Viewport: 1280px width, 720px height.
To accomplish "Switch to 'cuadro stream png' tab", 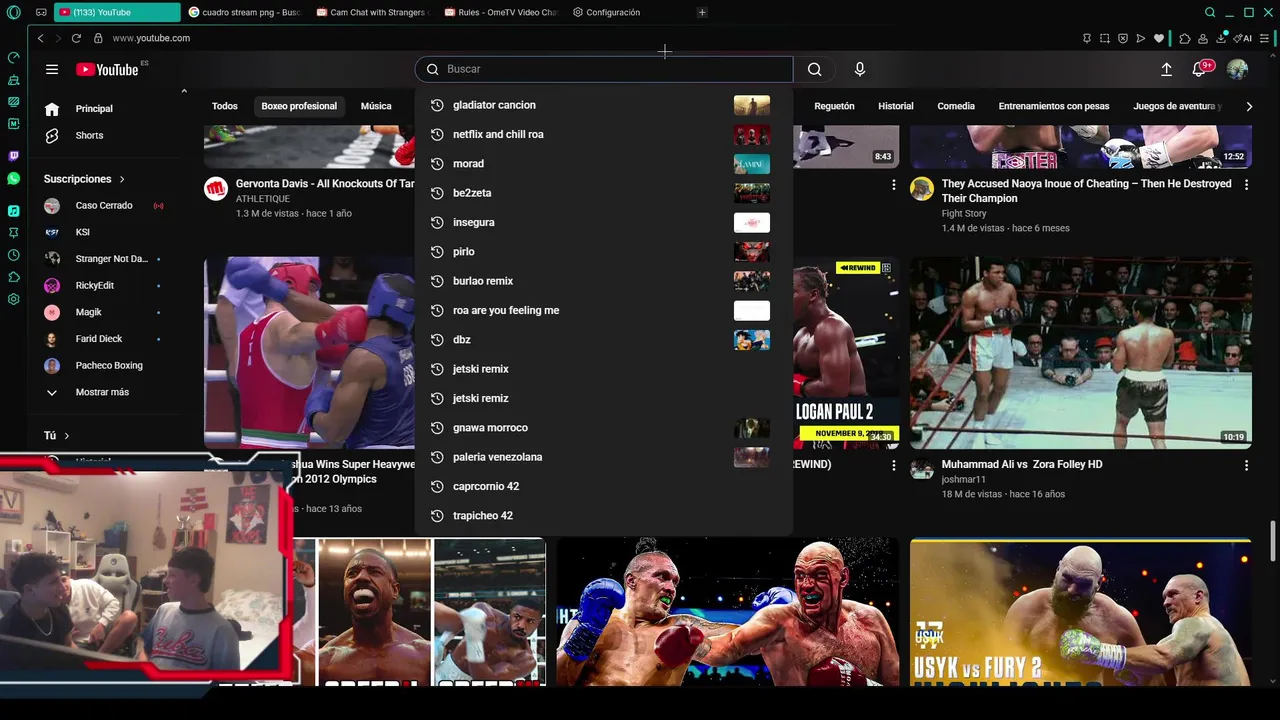I will point(246,12).
